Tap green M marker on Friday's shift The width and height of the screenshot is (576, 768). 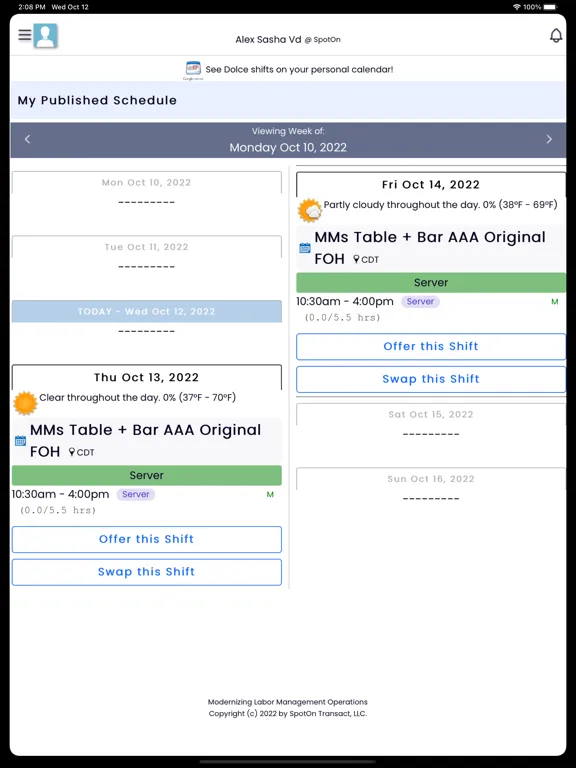pos(554,302)
